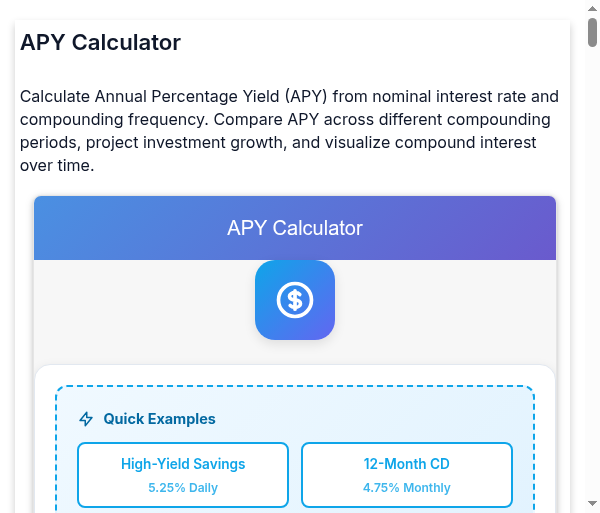Click the vertical scrollbar thumb
The width and height of the screenshot is (600, 513).
[592, 32]
